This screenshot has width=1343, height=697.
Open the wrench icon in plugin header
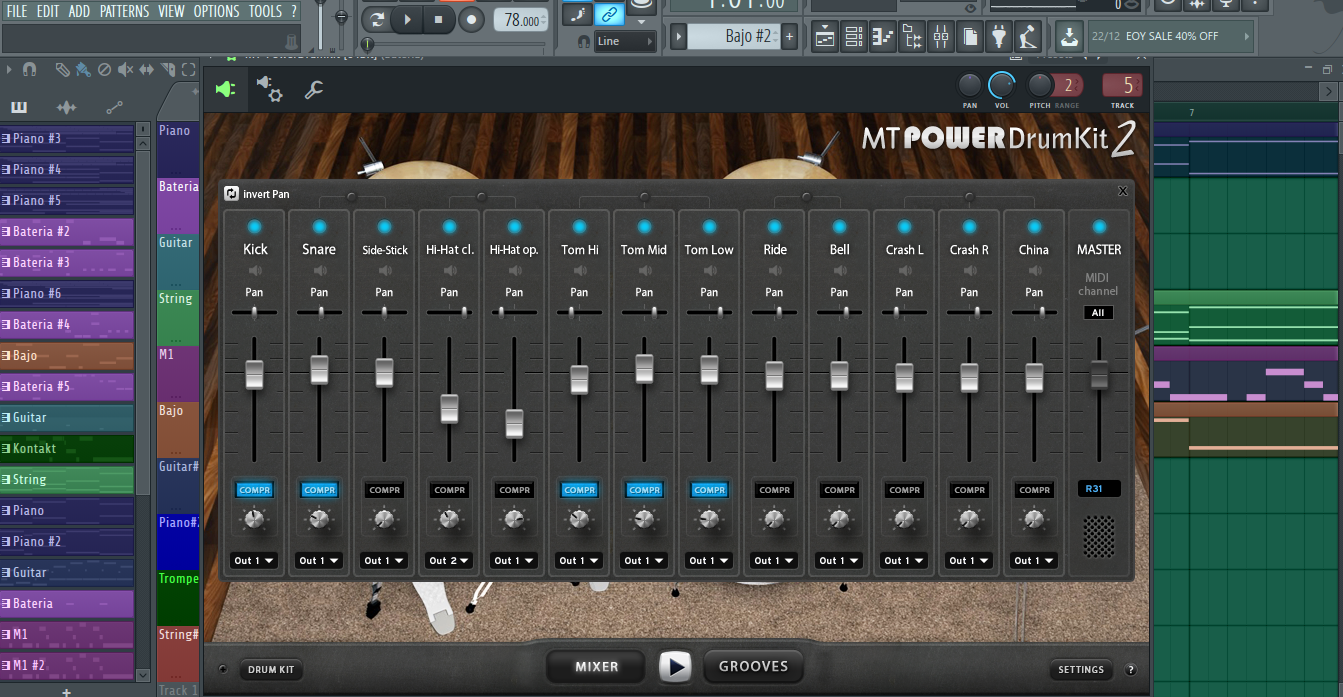[x=314, y=90]
